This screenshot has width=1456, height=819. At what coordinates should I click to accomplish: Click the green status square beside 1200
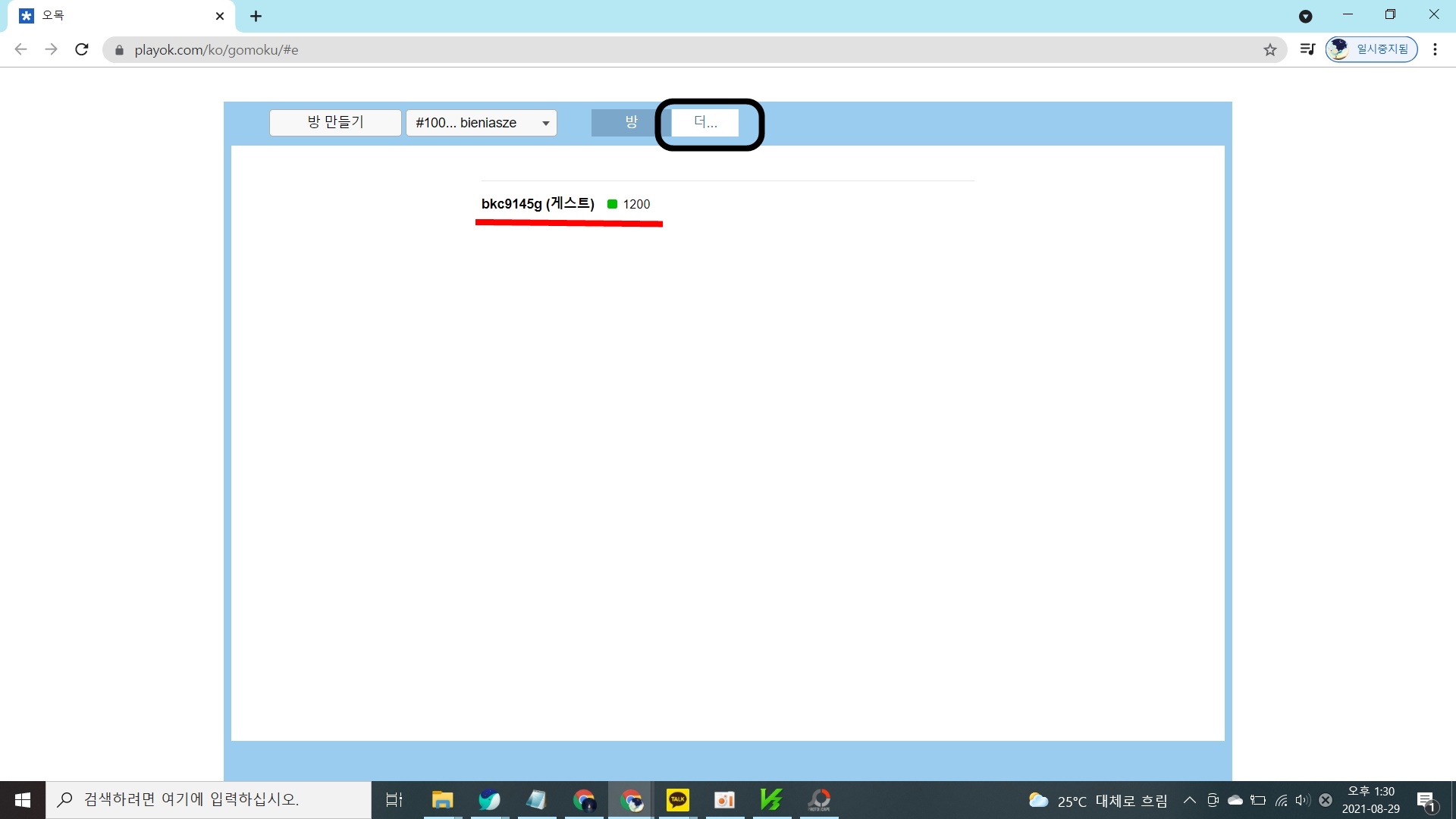[612, 204]
